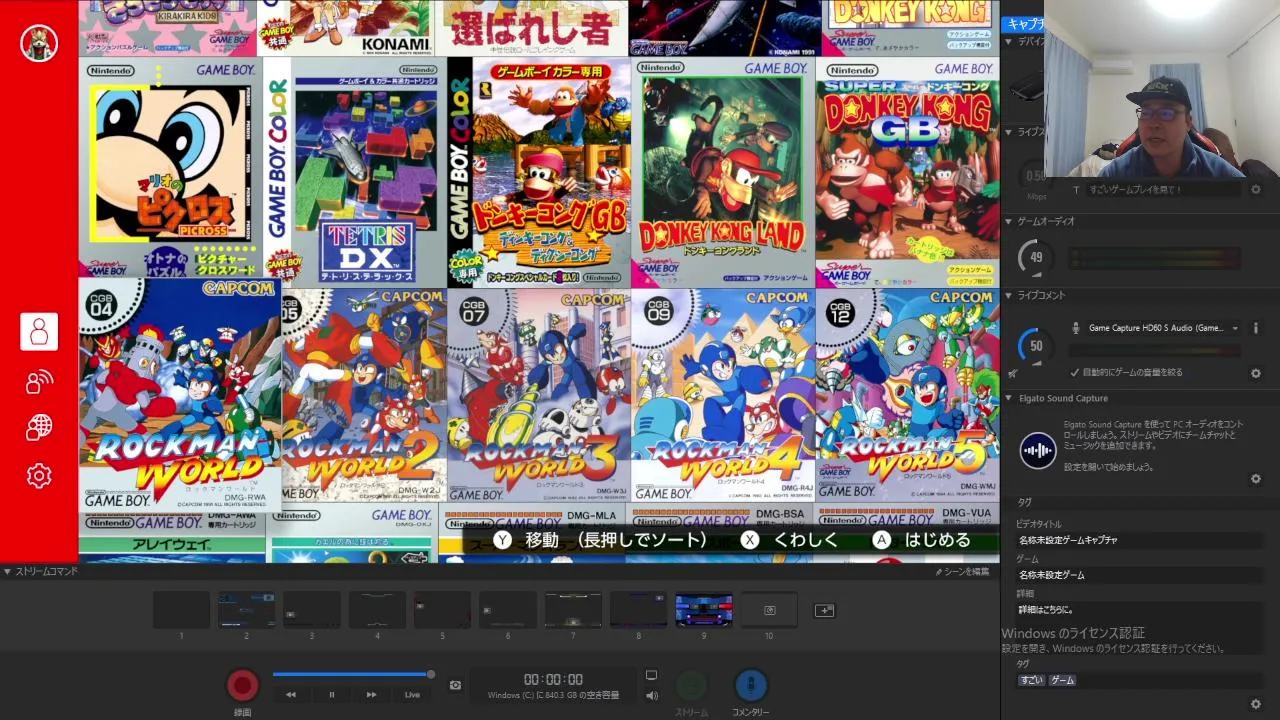The height and width of the screenshot is (720, 1280).
Task: Open the Switch app settings gear
Action: (x=39, y=476)
